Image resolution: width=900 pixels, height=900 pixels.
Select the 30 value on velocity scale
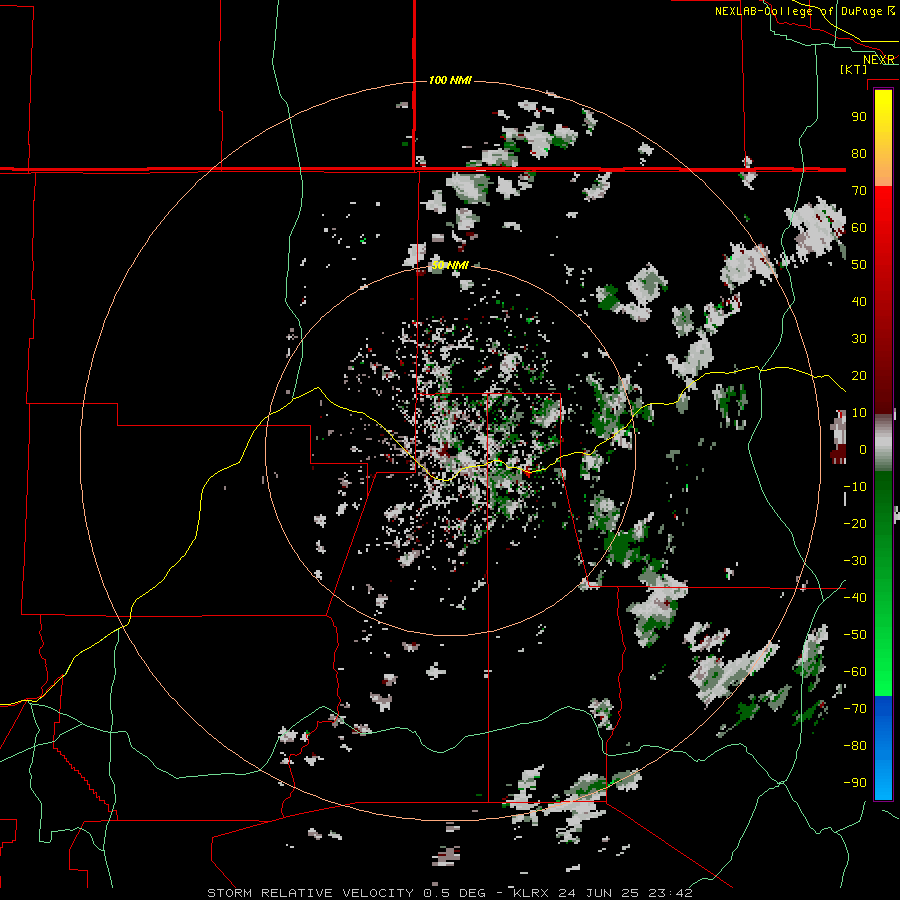859,339
